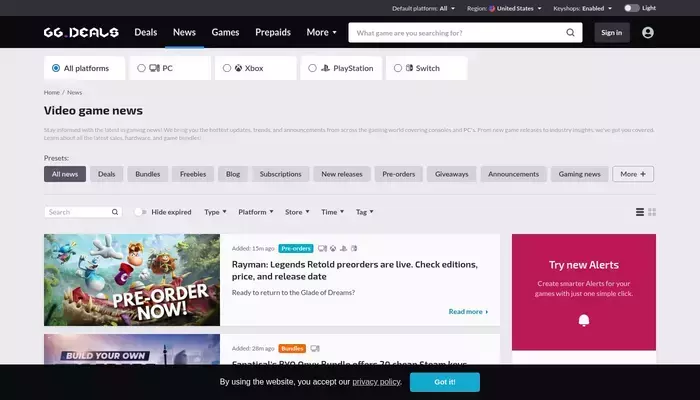Open the privacy policy link

click(376, 382)
